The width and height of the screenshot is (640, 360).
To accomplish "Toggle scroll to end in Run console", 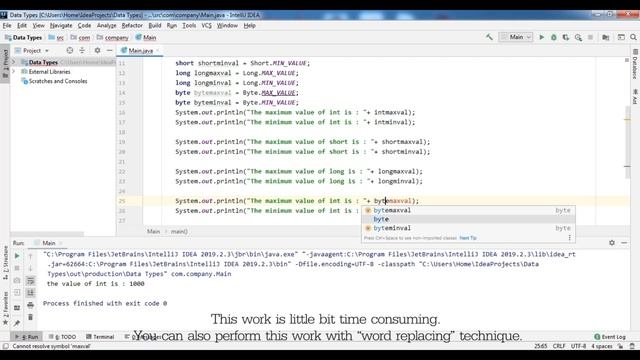I will tap(30, 293).
